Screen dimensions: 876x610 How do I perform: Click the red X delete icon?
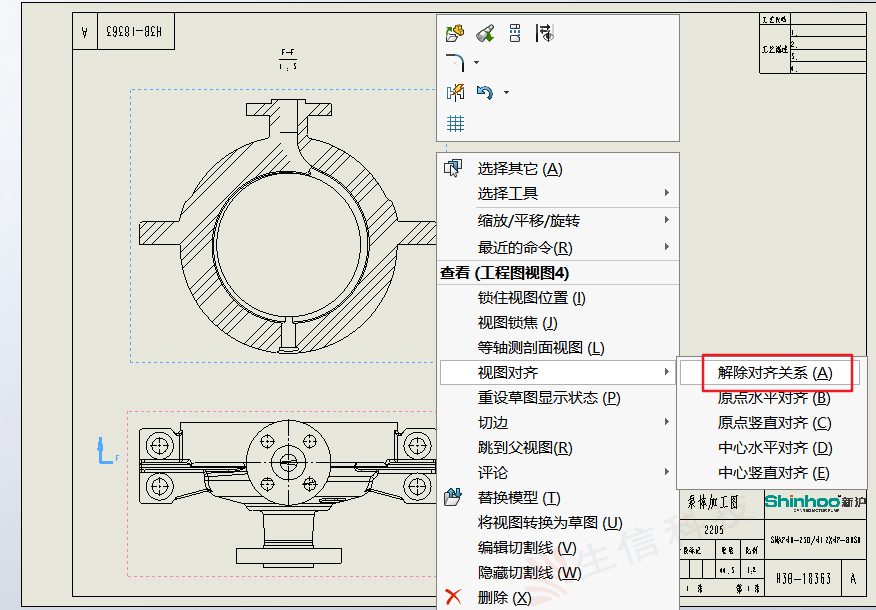[x=453, y=597]
